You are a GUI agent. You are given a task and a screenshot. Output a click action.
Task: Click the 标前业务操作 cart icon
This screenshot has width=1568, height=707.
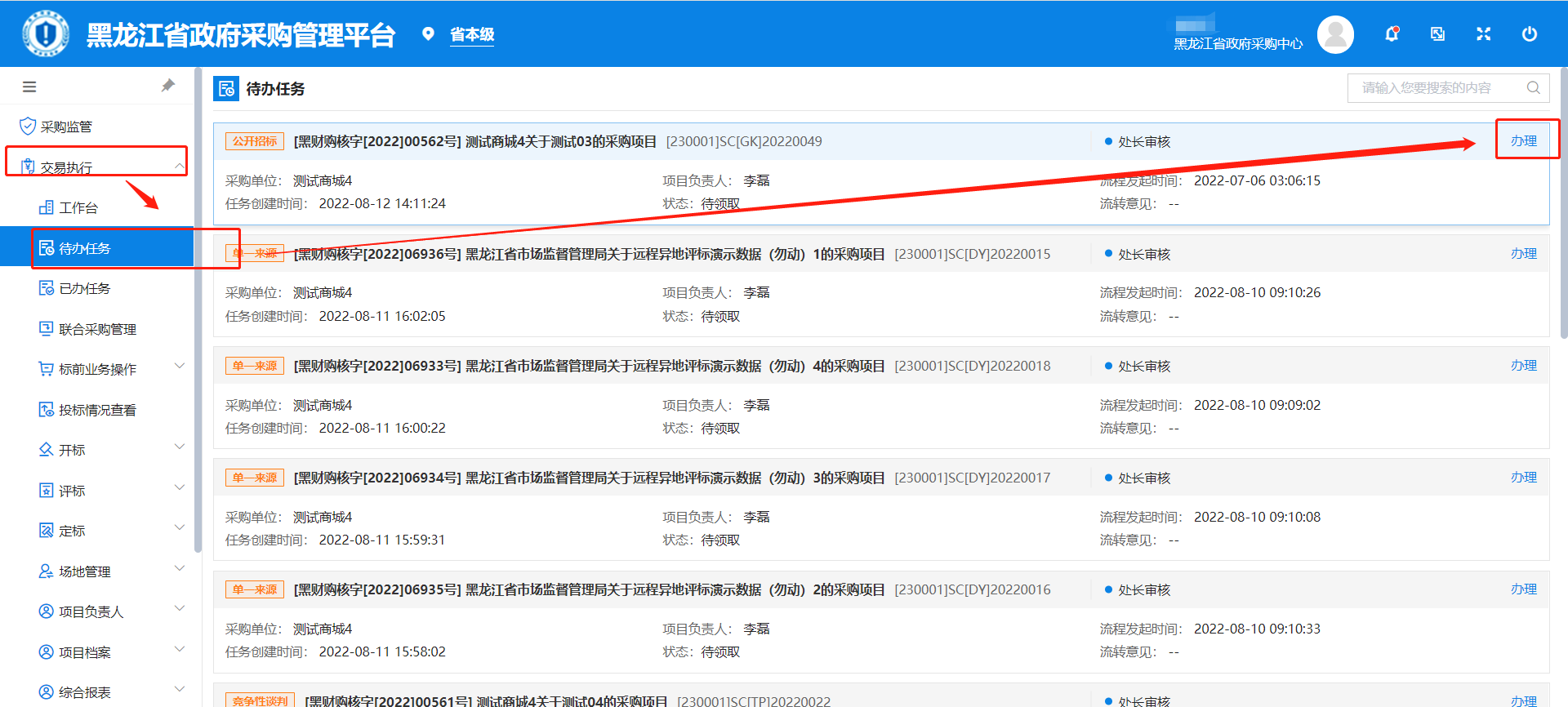pos(47,368)
